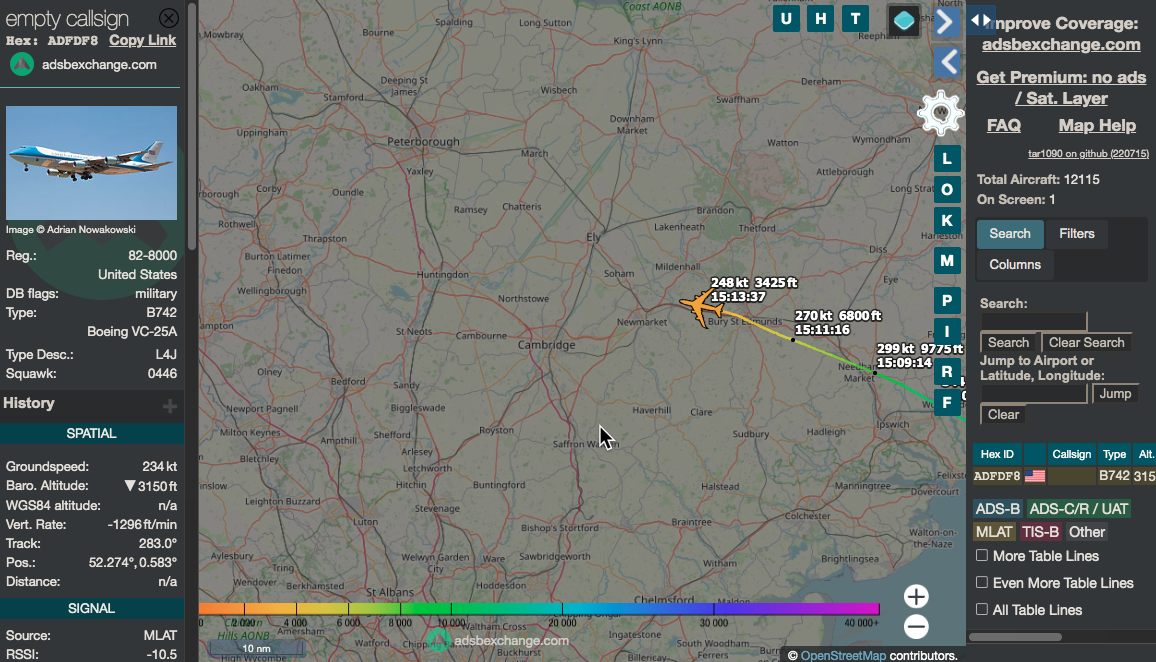Viewport: 1156px width, 662px height.
Task: Click the United States flag in table row
Action: tap(1035, 476)
